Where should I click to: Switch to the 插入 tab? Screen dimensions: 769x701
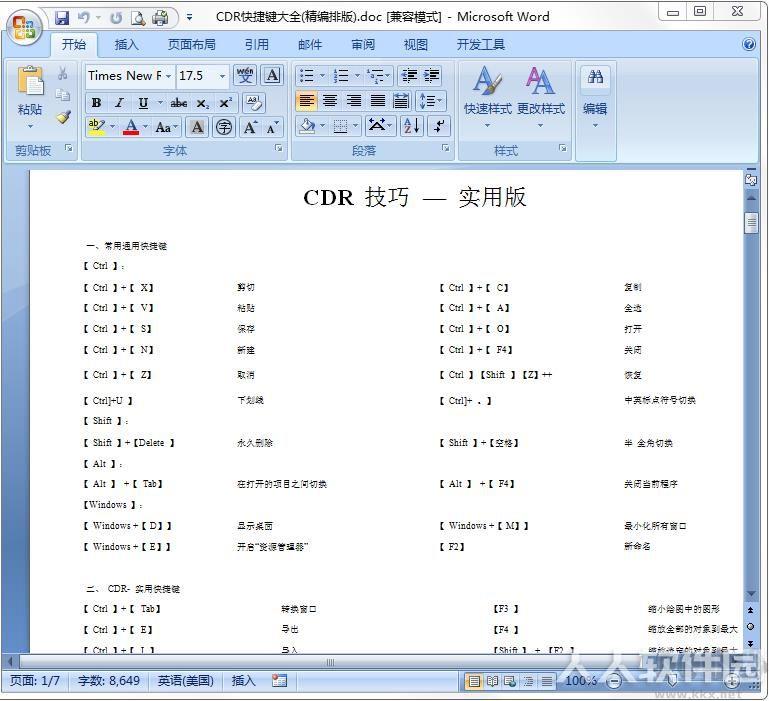pos(126,45)
